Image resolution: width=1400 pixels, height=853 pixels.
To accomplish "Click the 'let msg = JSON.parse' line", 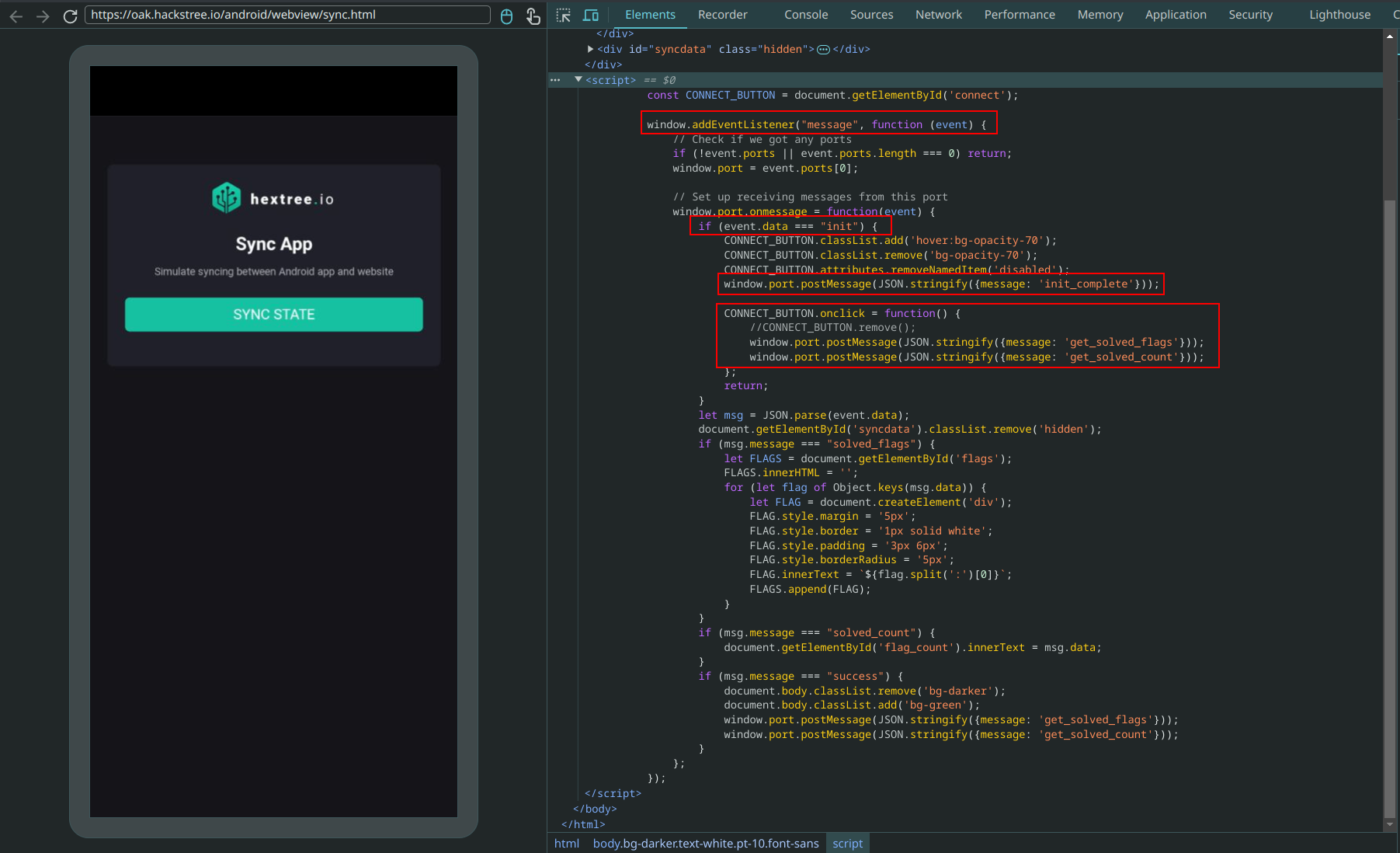I will [x=804, y=415].
